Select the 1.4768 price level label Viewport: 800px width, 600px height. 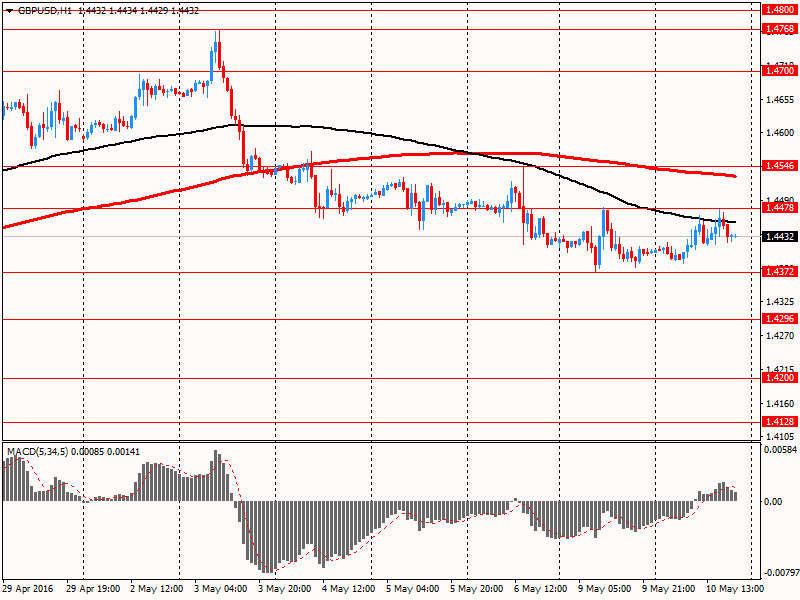tap(780, 29)
